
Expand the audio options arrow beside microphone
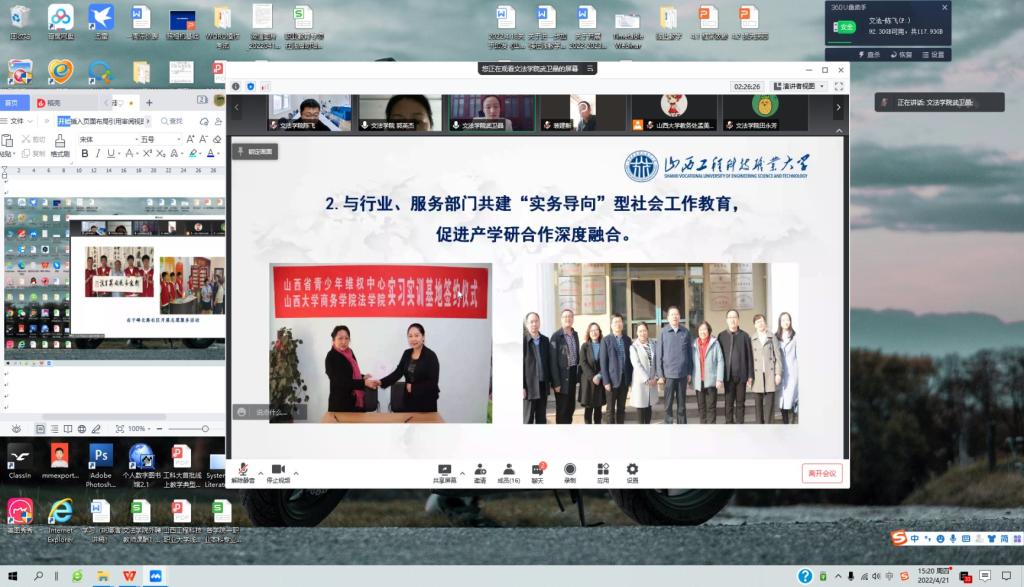coord(261,472)
